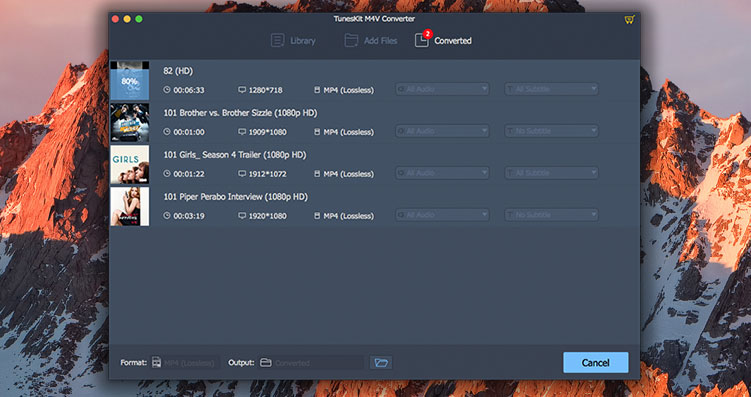Click the folder icon in Output field

(x=265, y=363)
